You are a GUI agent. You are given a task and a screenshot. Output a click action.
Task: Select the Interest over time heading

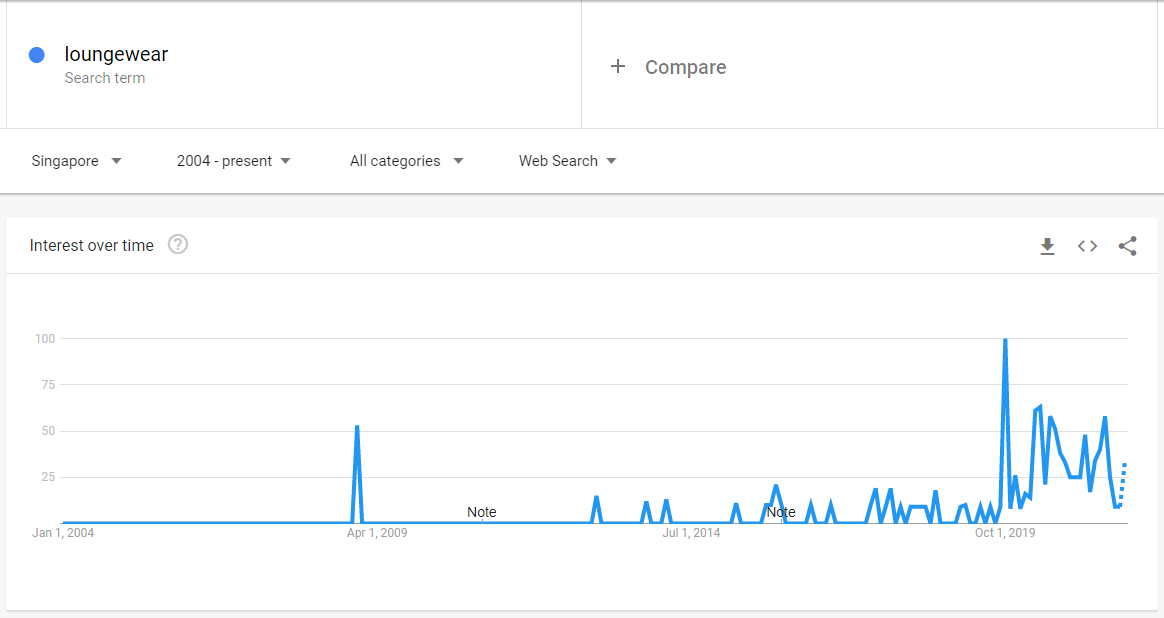click(91, 245)
